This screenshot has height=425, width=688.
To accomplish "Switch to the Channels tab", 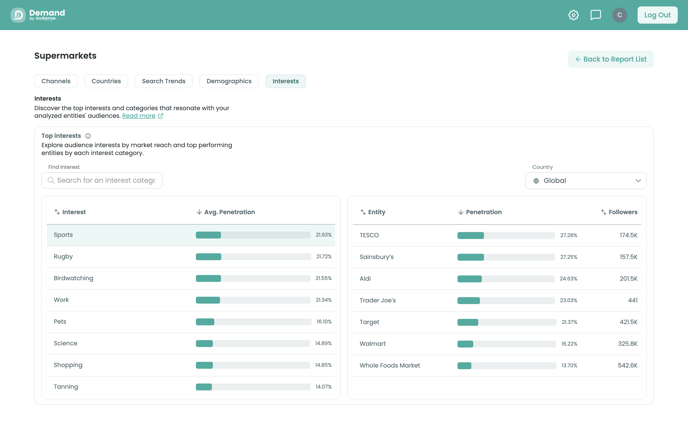I will (x=56, y=81).
